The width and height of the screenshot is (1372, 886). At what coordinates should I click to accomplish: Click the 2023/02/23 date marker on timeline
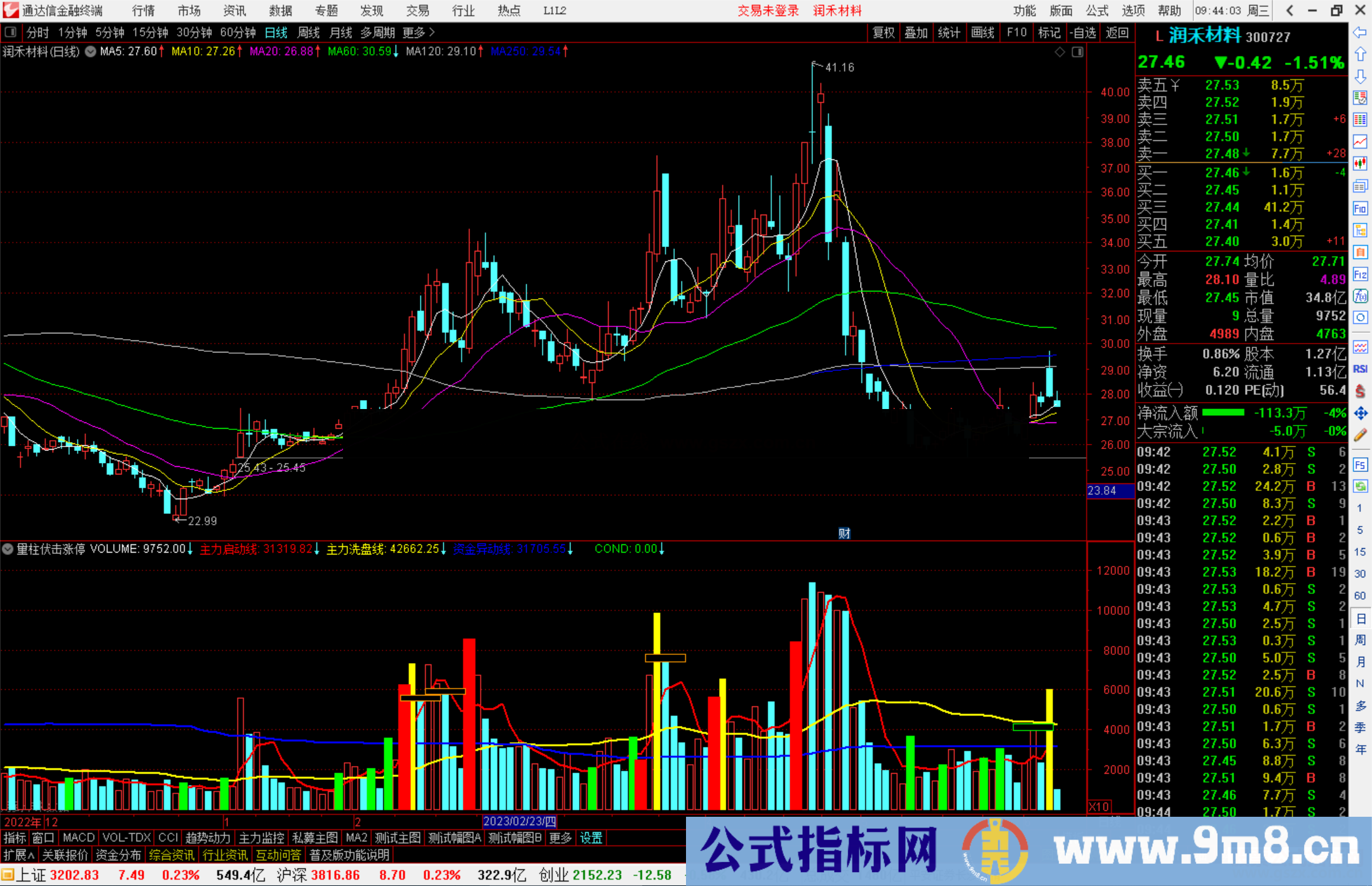tap(519, 821)
